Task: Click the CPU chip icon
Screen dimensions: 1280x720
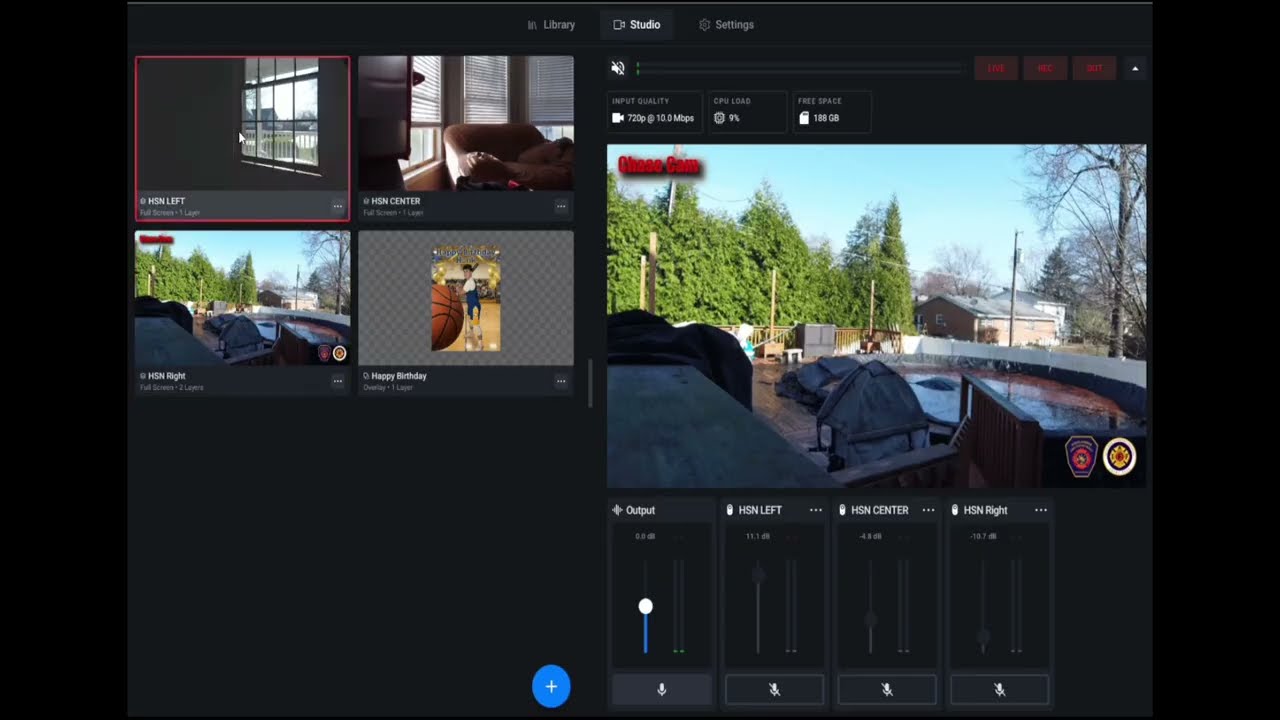Action: coord(719,118)
